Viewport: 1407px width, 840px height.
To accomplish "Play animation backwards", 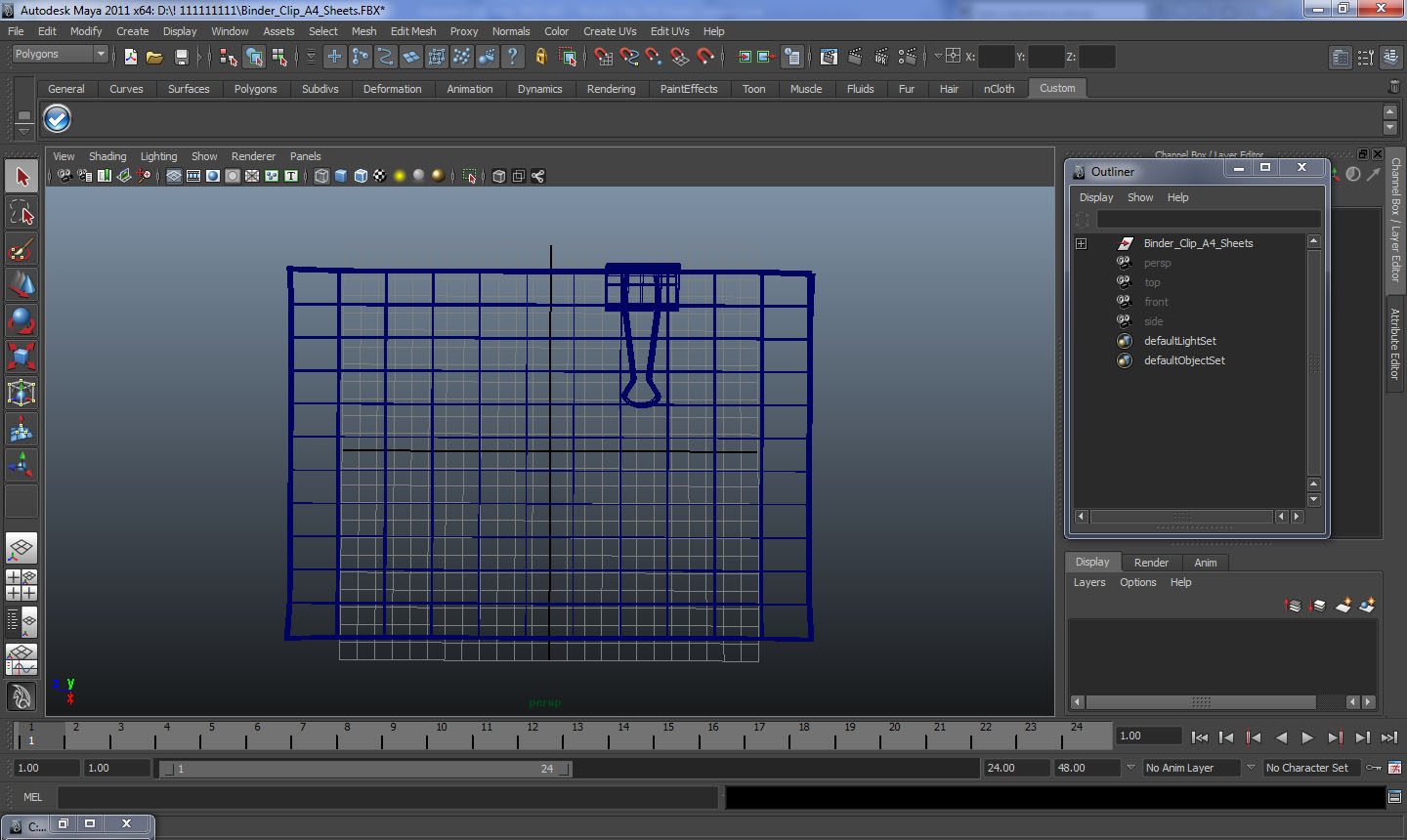I will coord(1281,737).
